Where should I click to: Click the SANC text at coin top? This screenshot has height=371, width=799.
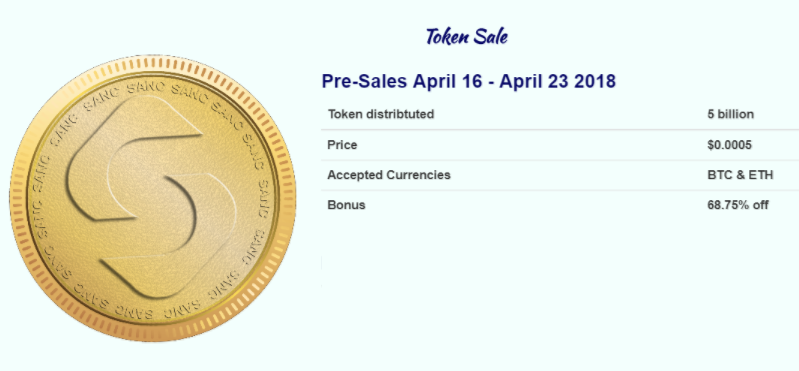(145, 88)
